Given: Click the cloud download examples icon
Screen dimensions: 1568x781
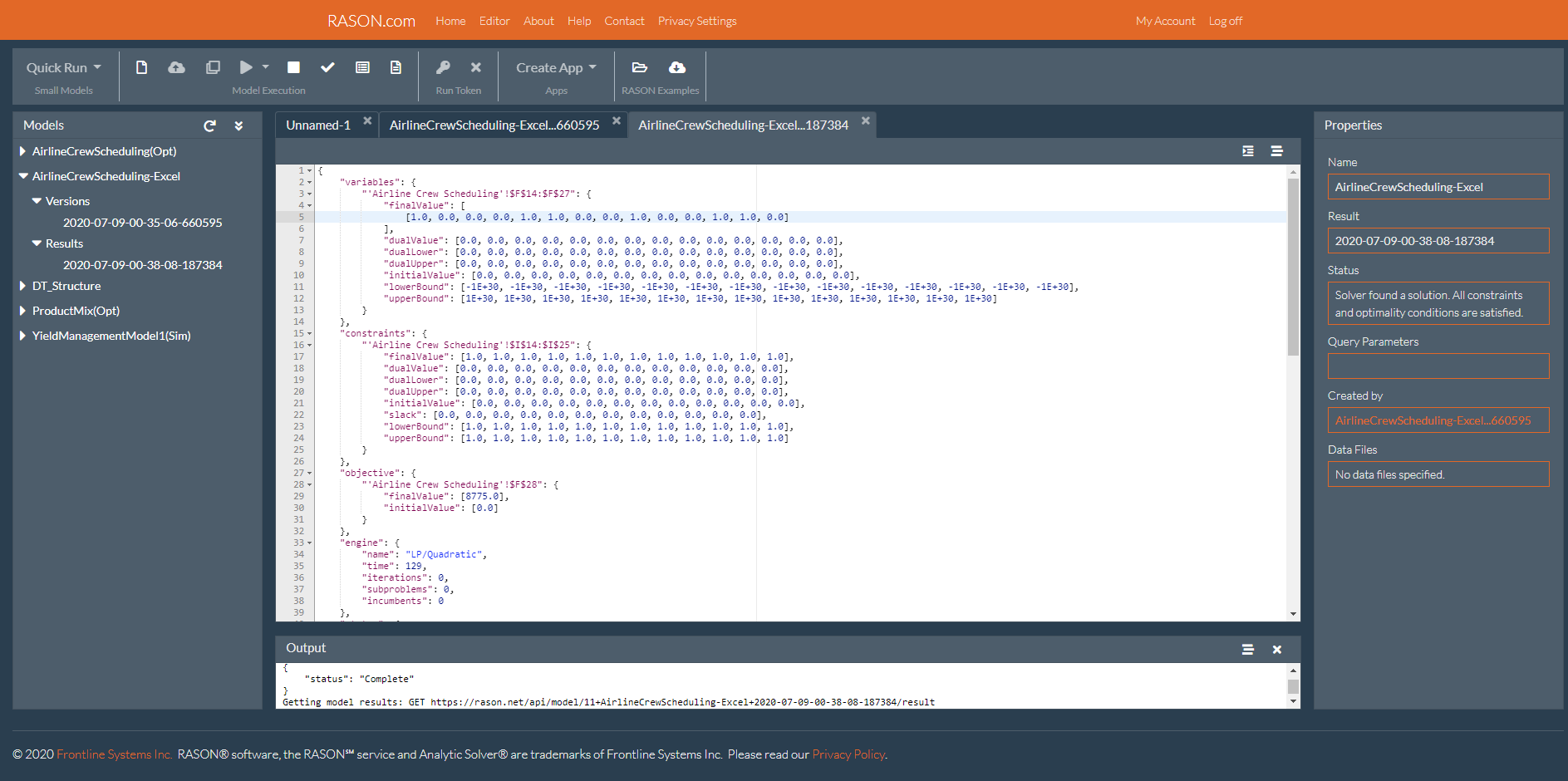Looking at the screenshot, I should click(677, 67).
